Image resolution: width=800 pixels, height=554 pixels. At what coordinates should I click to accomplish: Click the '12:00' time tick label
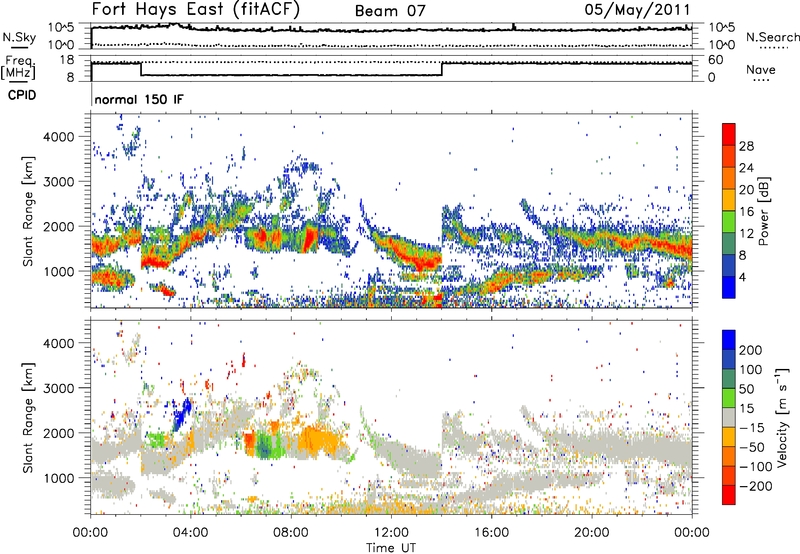click(x=391, y=533)
